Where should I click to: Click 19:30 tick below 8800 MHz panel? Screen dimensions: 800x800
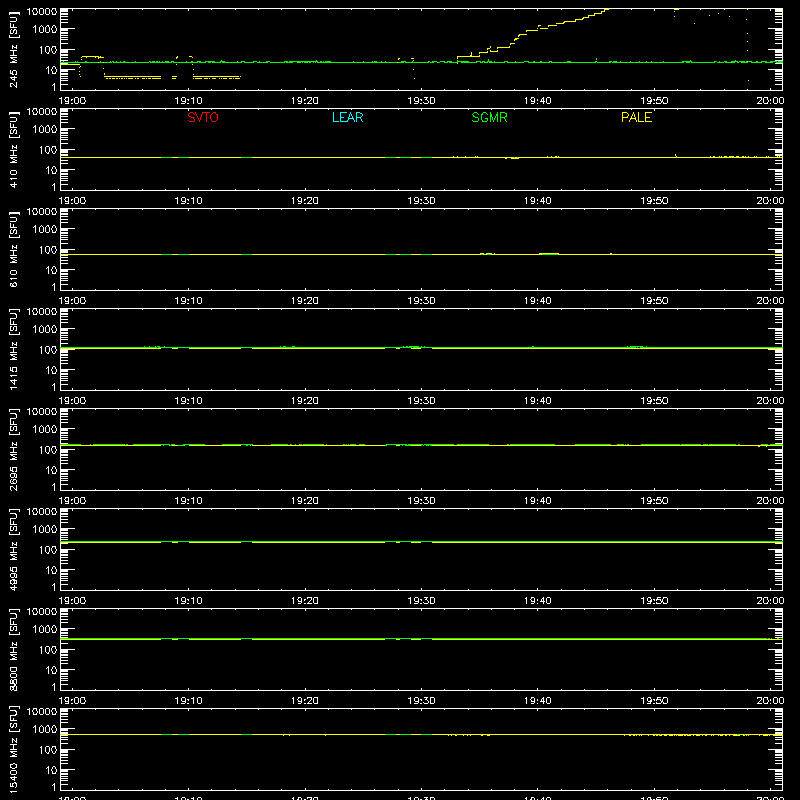tap(421, 701)
